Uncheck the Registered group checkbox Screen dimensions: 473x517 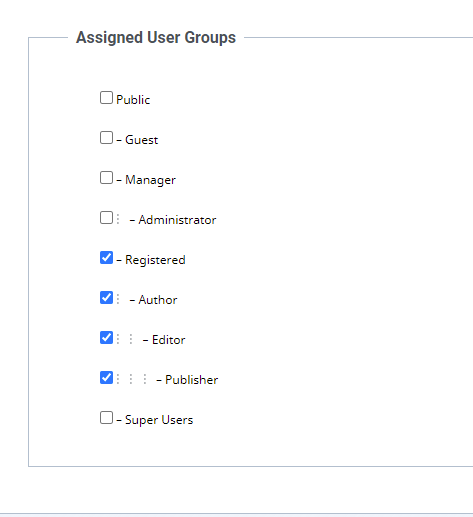pos(106,257)
